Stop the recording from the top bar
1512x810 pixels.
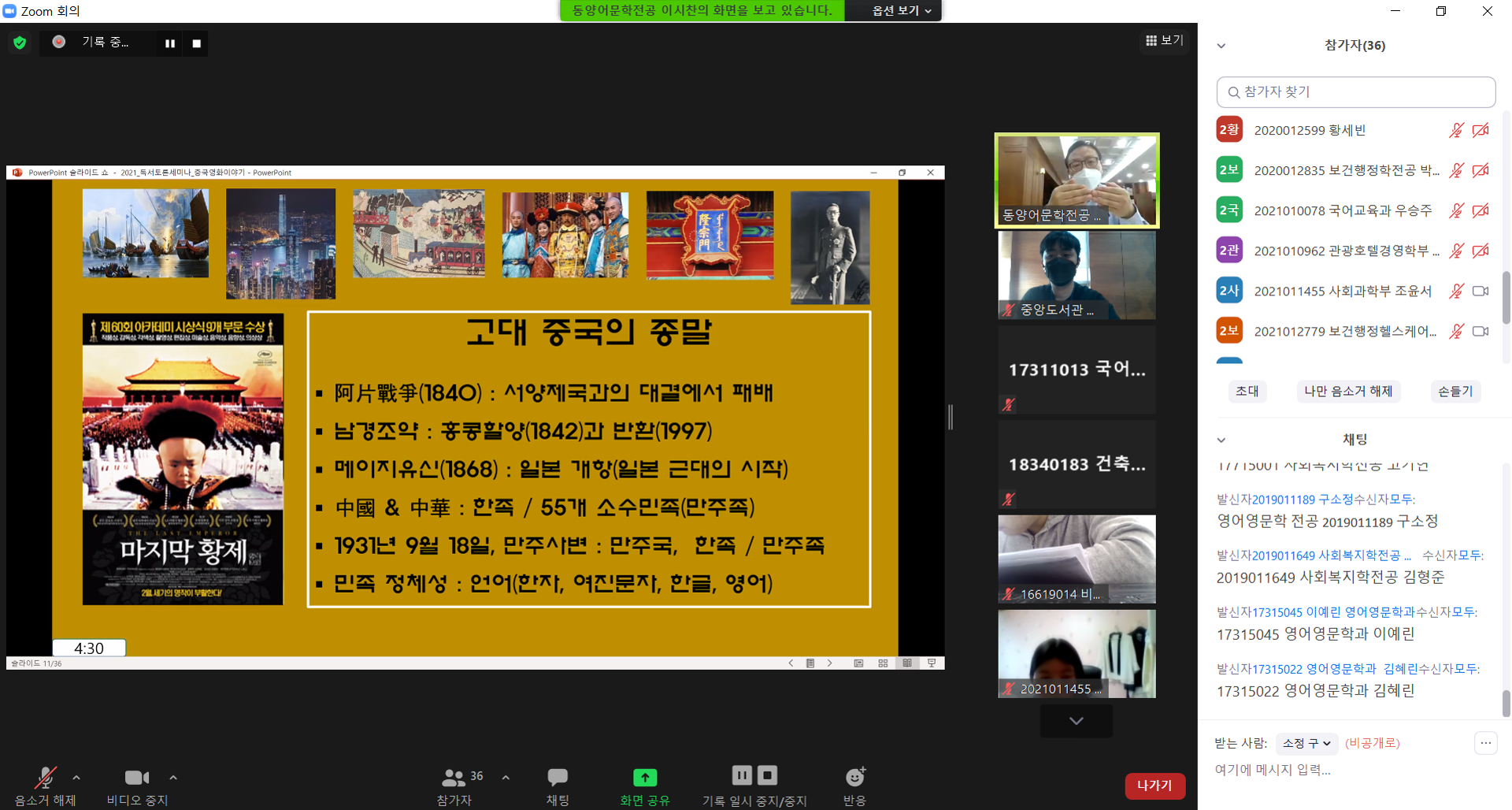(x=197, y=43)
